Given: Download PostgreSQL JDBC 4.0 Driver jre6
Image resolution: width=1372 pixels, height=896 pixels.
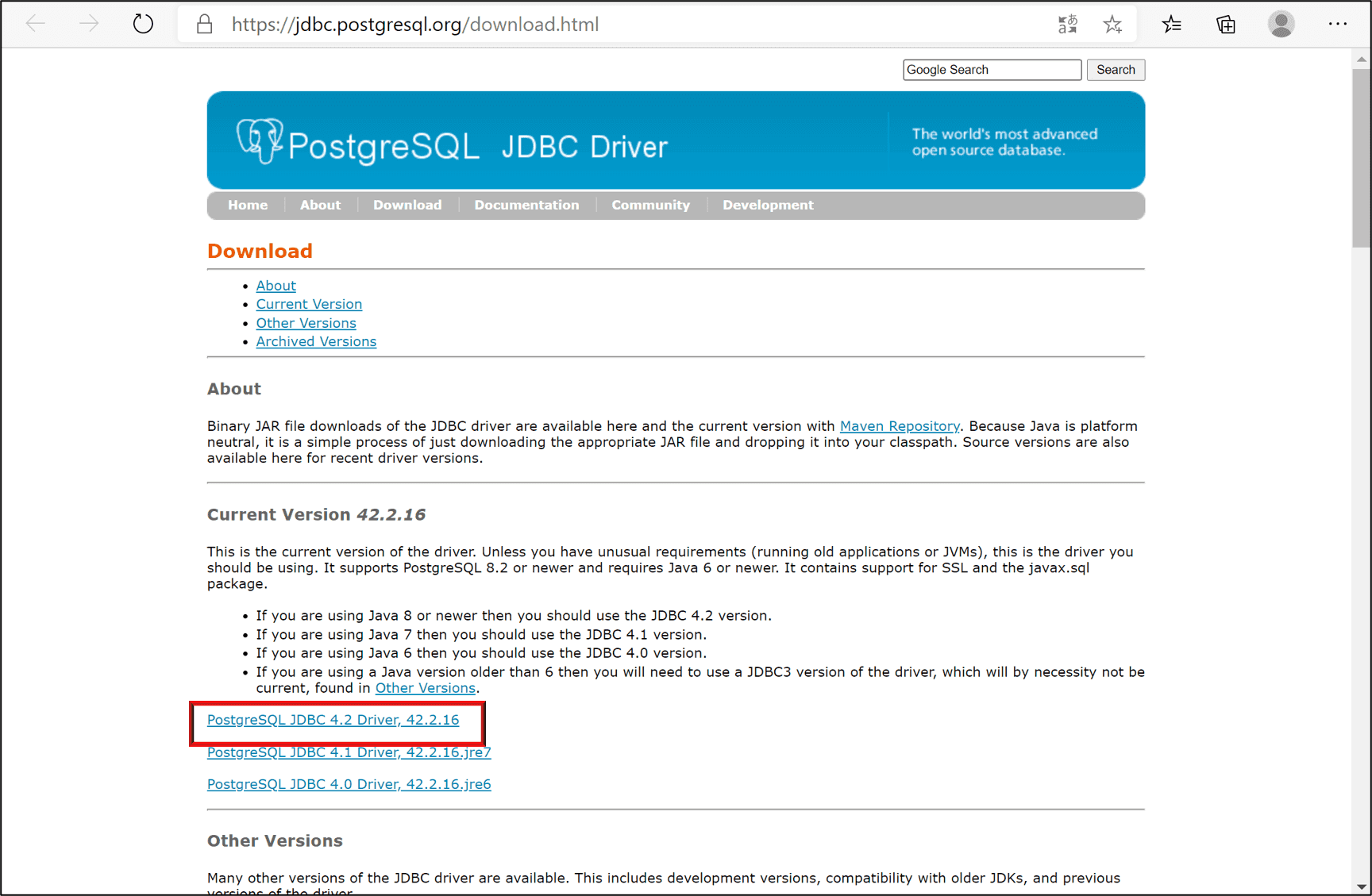Looking at the screenshot, I should pos(349,784).
